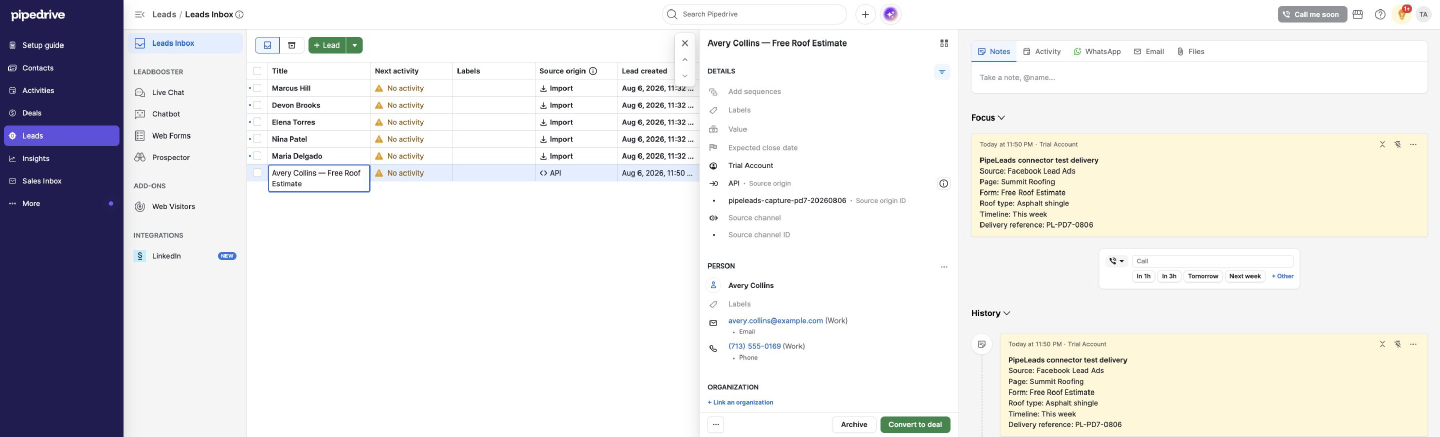Click the Call me soon button

[x=1311, y=14]
